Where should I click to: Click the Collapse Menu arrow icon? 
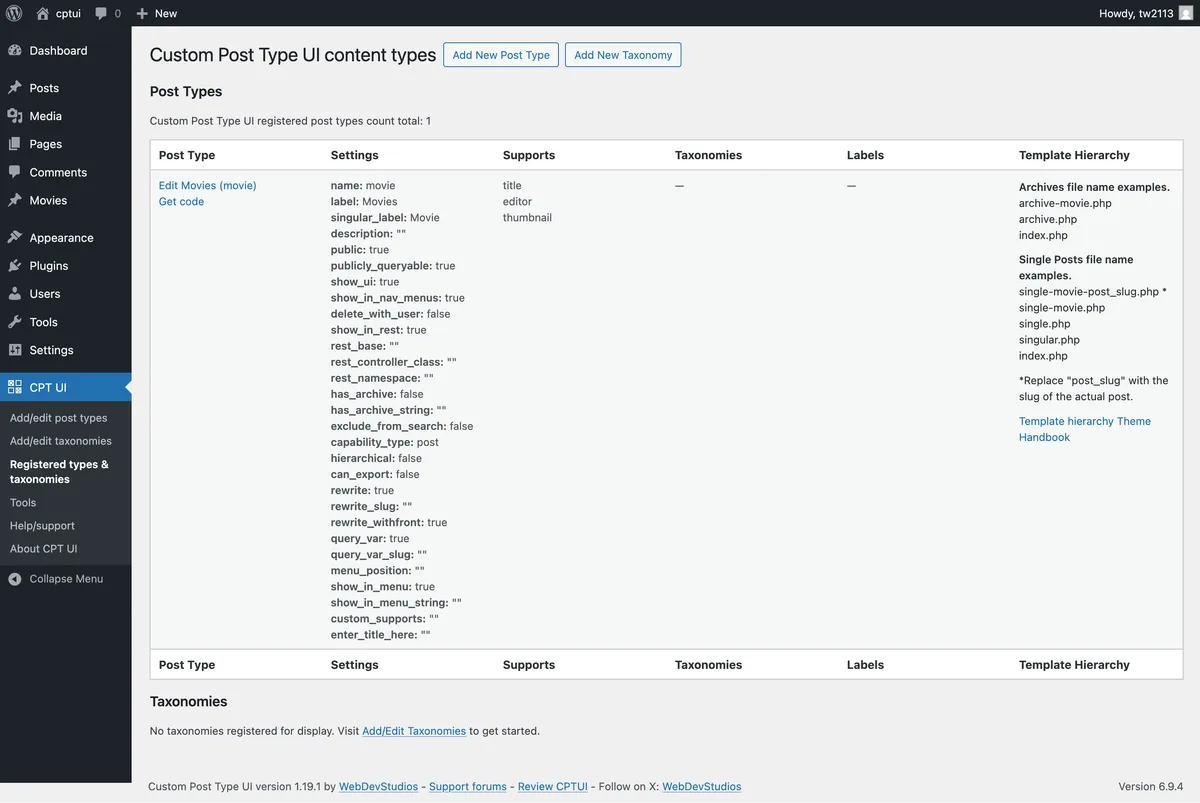click(x=15, y=579)
